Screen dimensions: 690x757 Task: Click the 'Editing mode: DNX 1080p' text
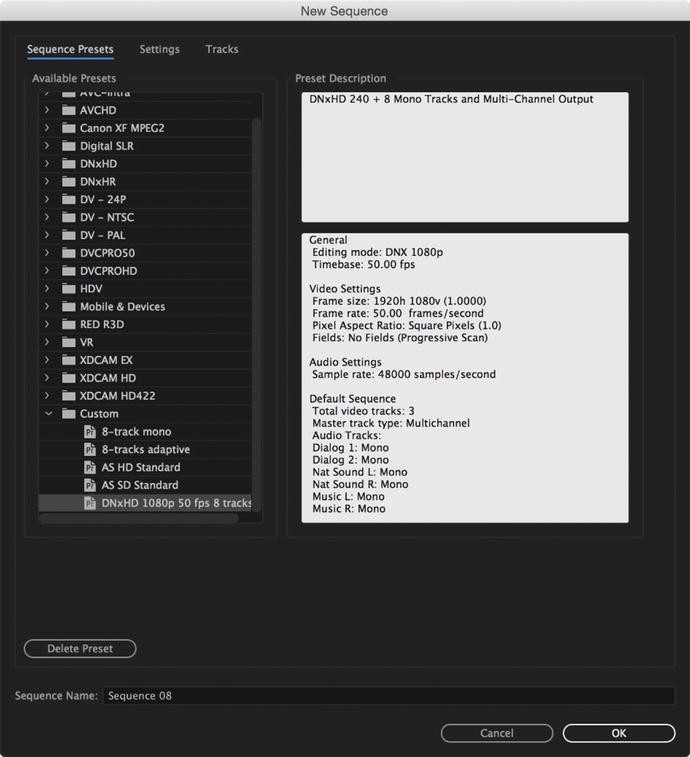378,252
